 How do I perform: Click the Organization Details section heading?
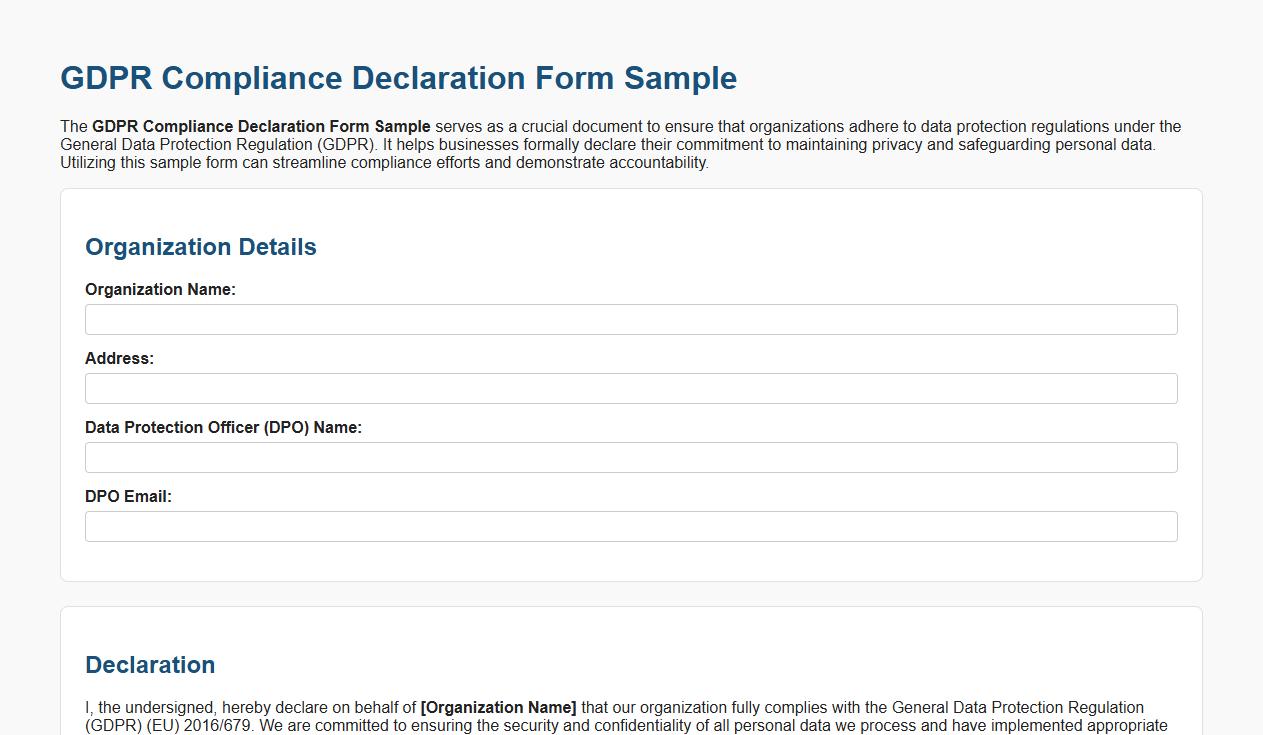tap(200, 247)
